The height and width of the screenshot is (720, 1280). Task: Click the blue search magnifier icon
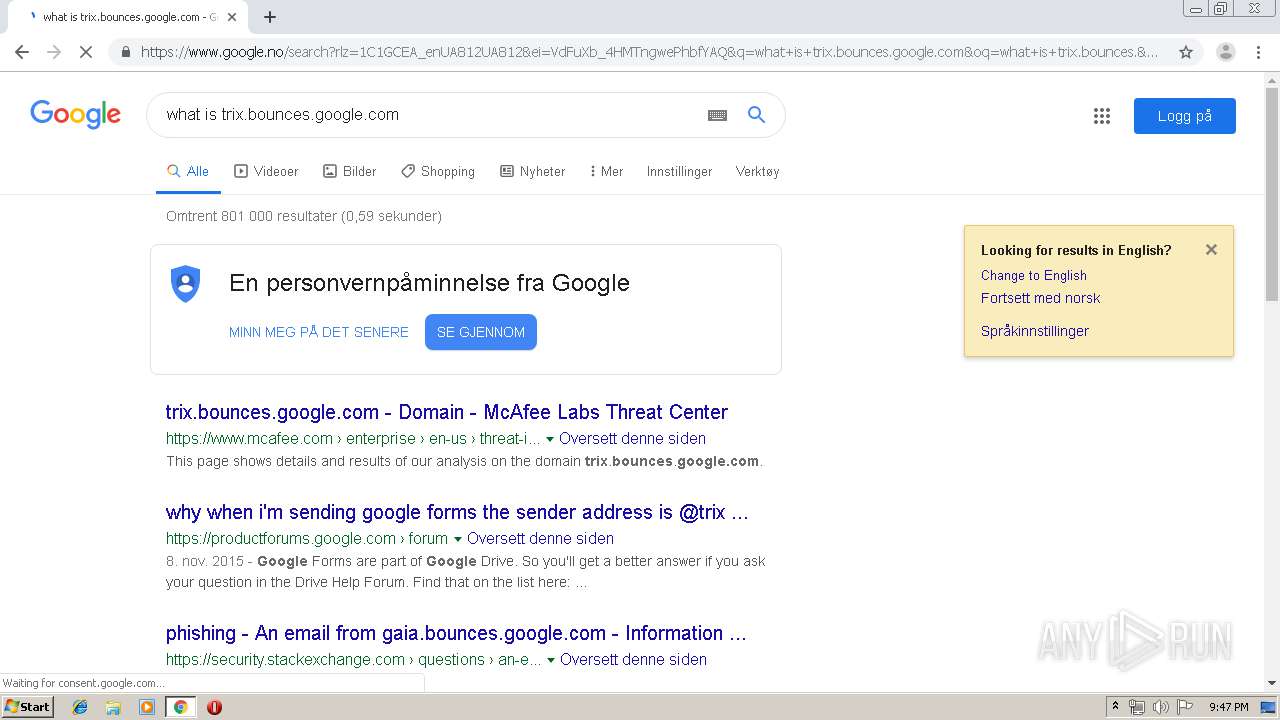757,115
